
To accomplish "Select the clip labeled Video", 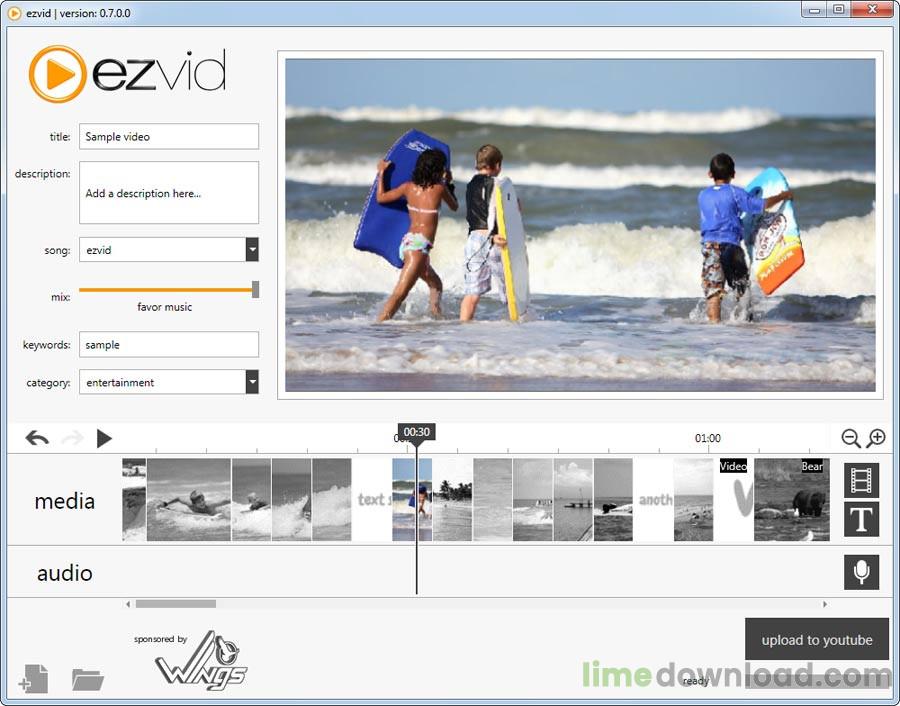I will (734, 499).
